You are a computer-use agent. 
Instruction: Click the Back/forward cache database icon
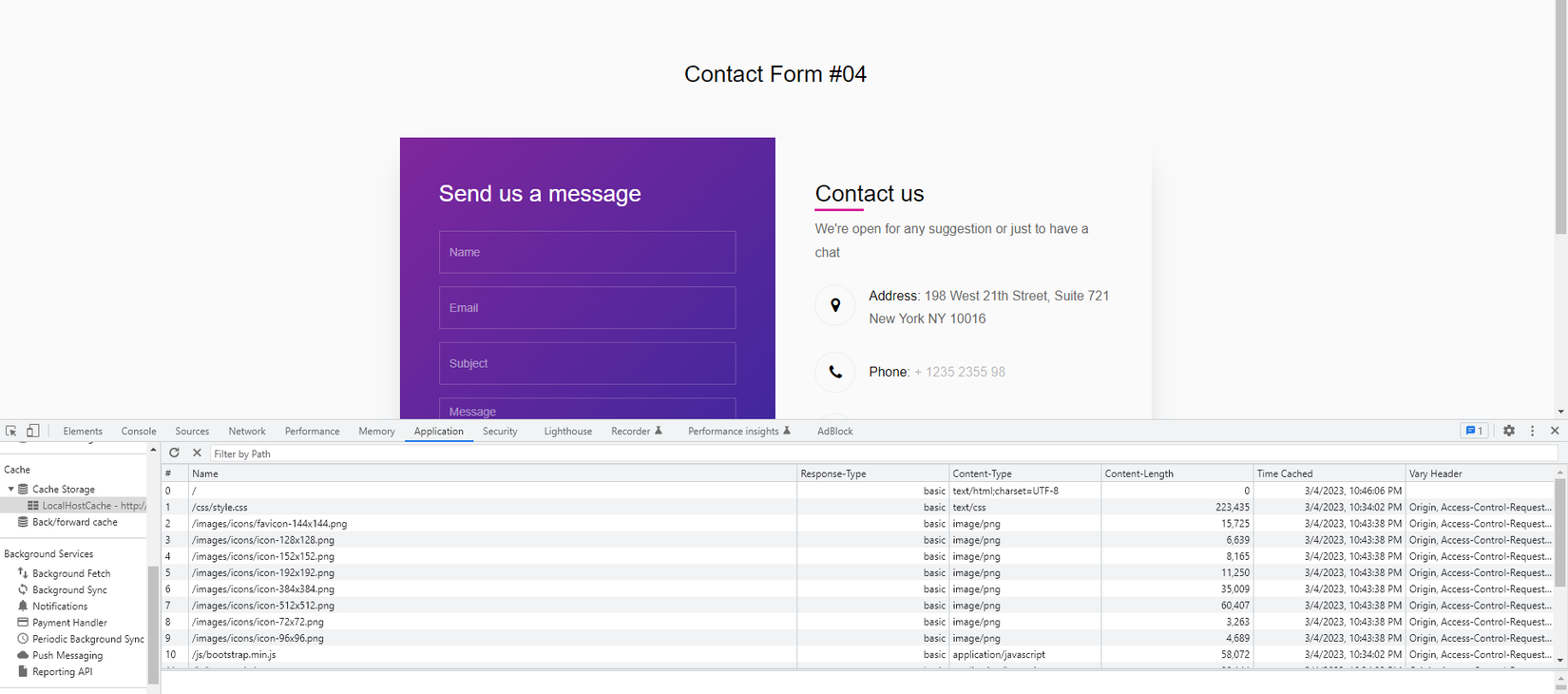pos(23,522)
